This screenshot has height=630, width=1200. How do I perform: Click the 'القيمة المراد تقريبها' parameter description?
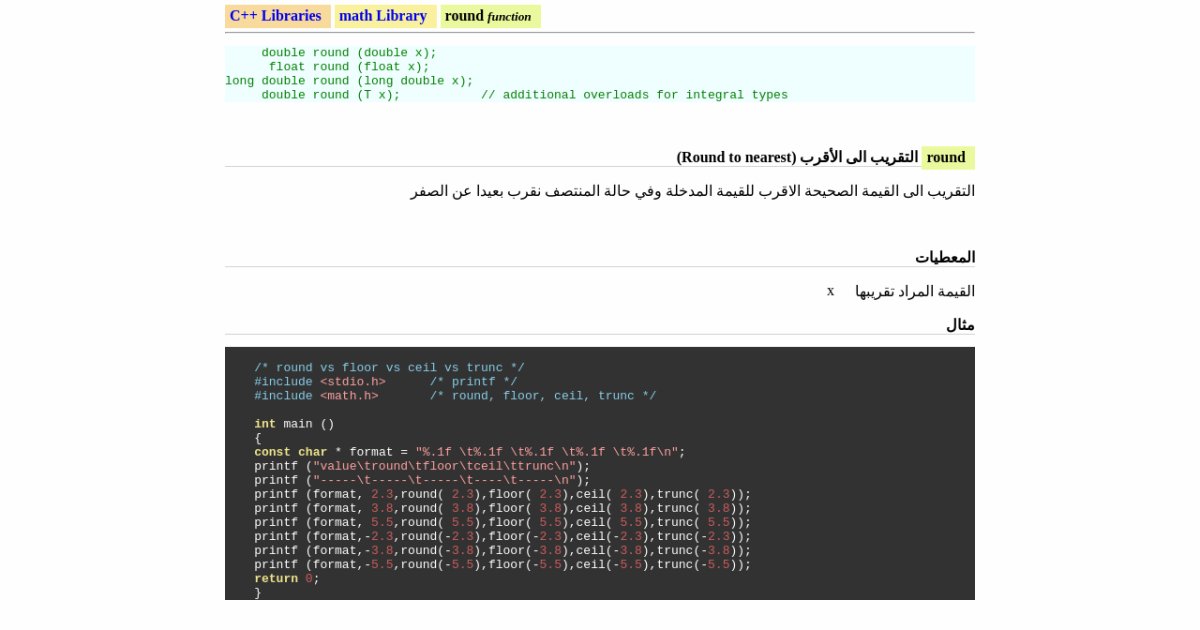[x=914, y=291]
